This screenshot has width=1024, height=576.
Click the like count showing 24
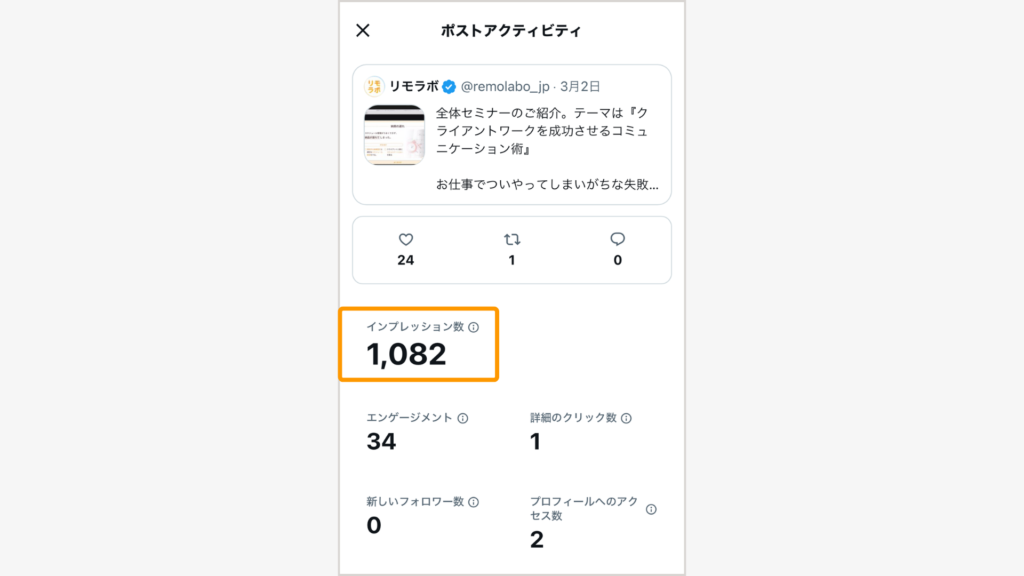406,260
